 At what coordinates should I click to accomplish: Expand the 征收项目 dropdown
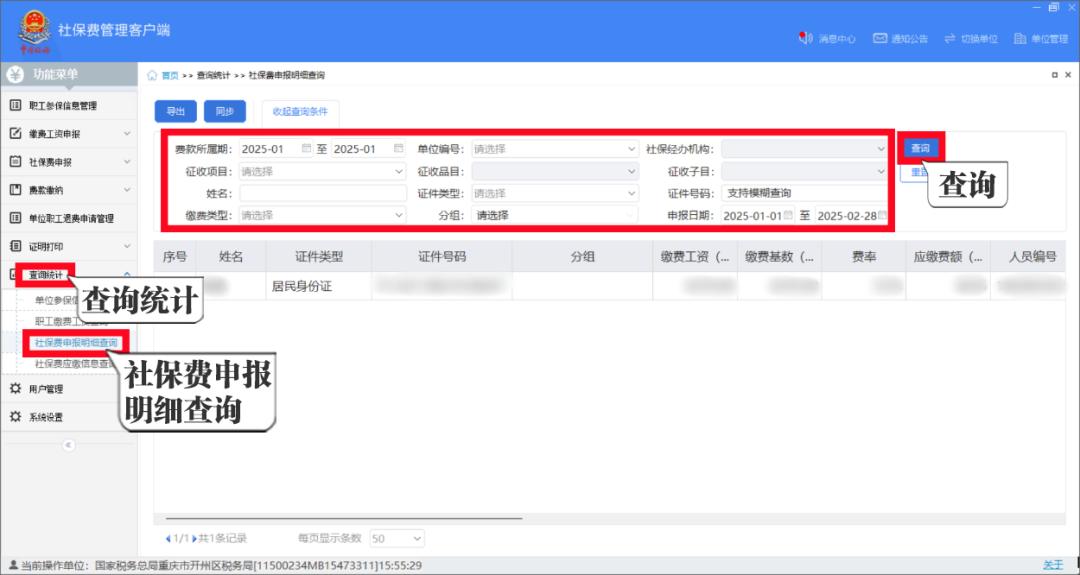(x=399, y=171)
